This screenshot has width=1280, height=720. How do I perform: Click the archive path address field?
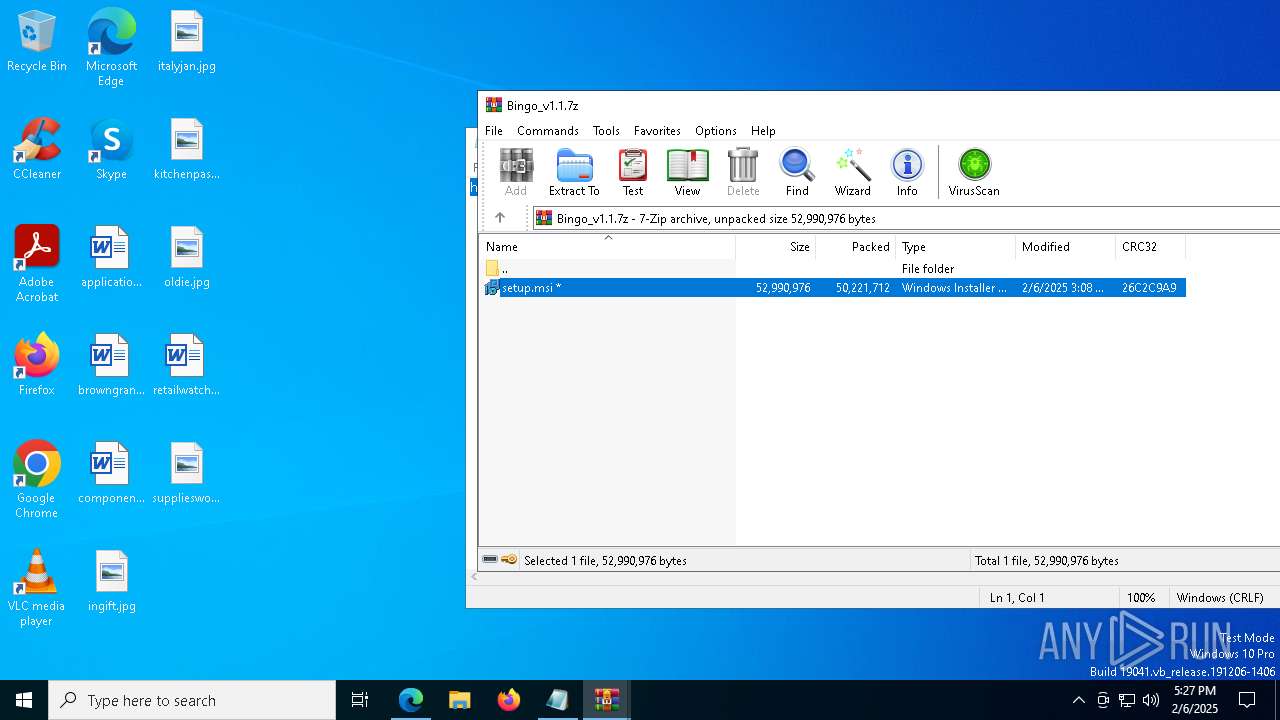pos(906,218)
